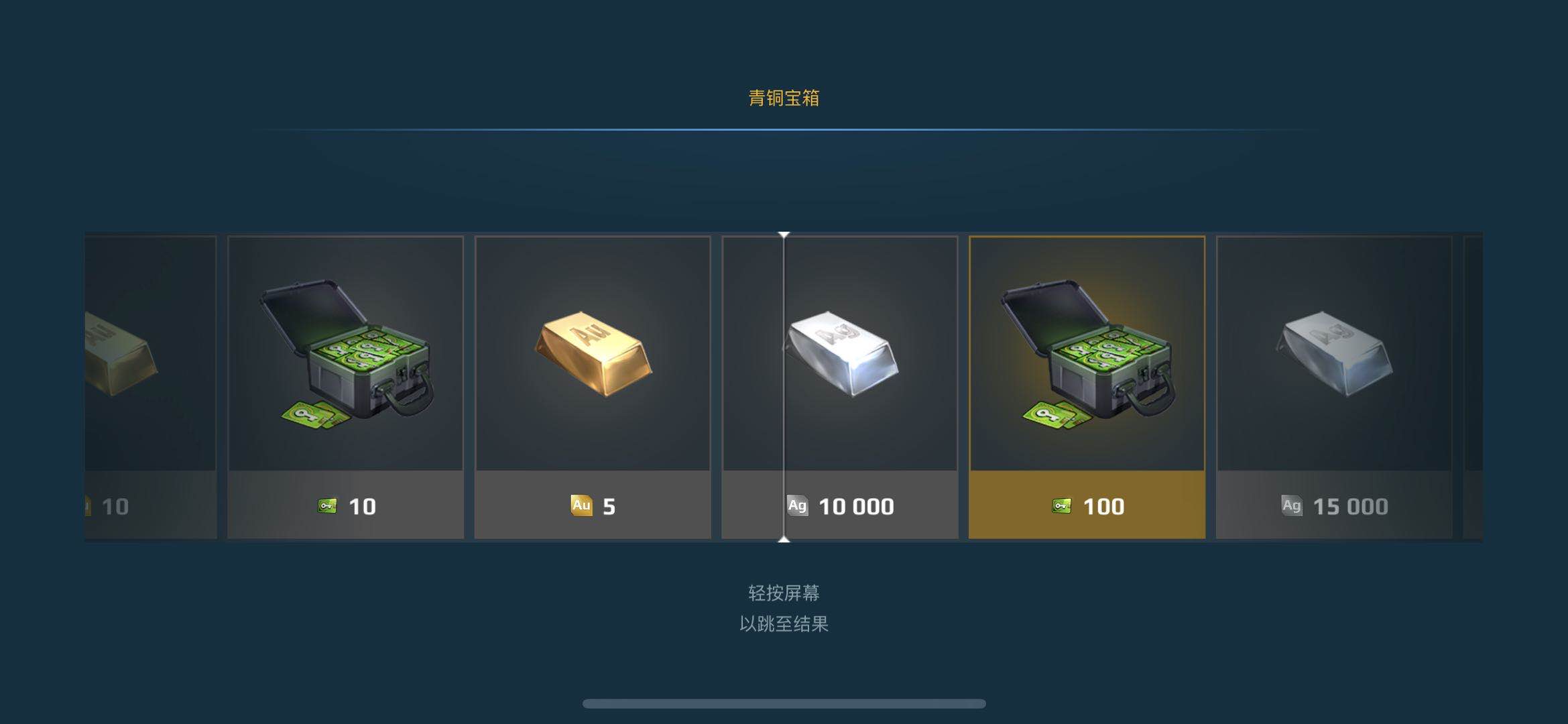Tap the small Au icon beside 5

[581, 505]
